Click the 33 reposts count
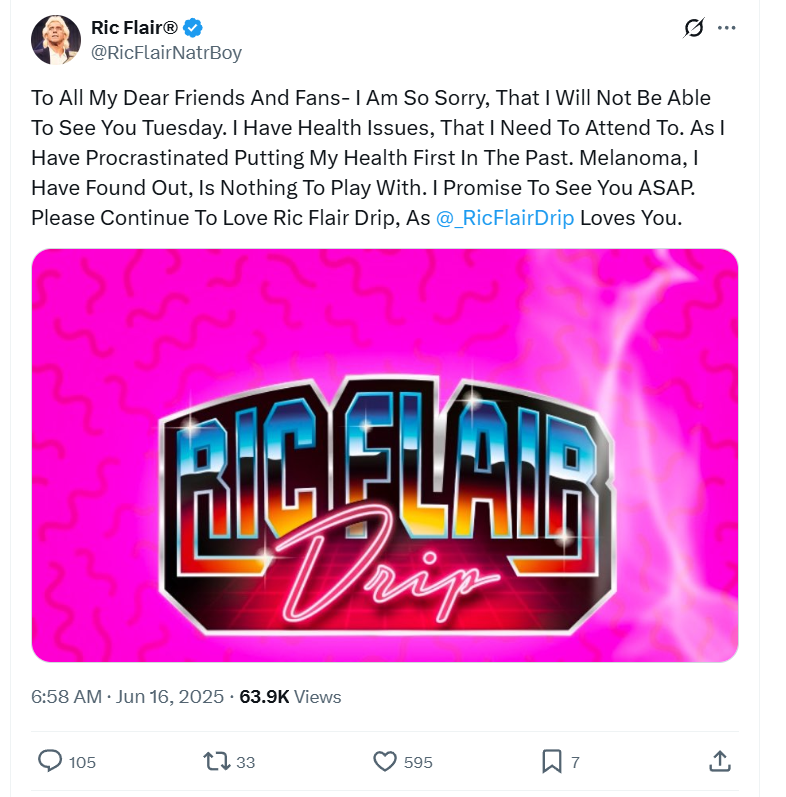 pyautogui.click(x=246, y=763)
